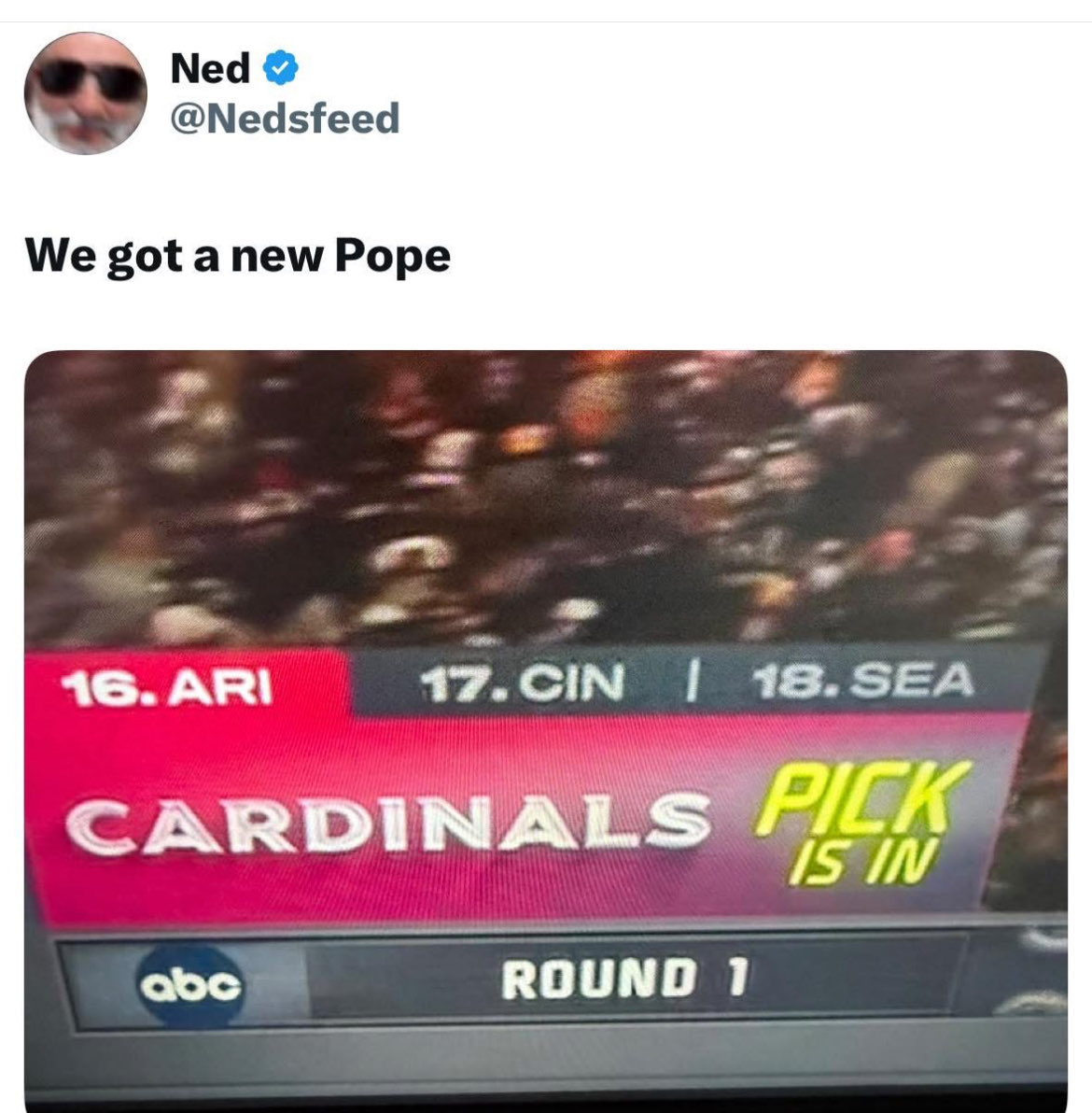Screen dimensions: 1092x1113
Task: Click the abc network logo
Action: [x=191, y=986]
